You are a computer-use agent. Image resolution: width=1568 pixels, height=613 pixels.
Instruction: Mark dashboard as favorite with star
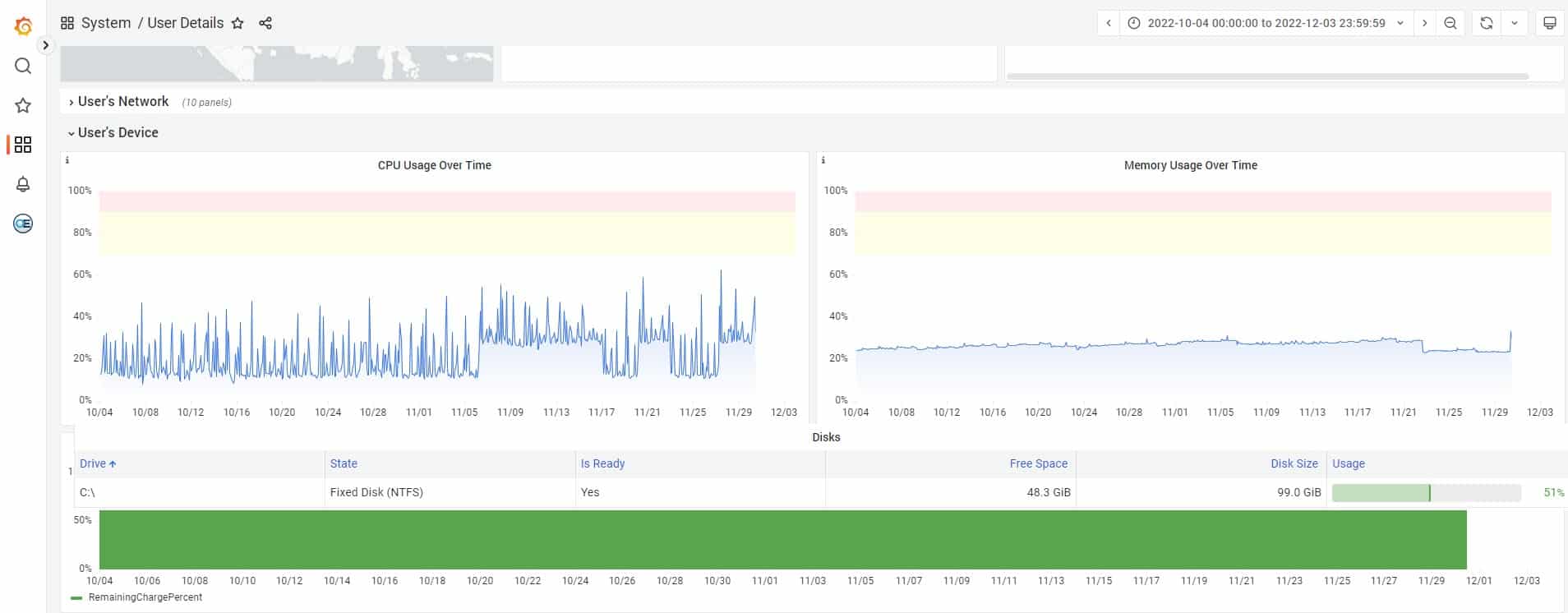(x=238, y=23)
